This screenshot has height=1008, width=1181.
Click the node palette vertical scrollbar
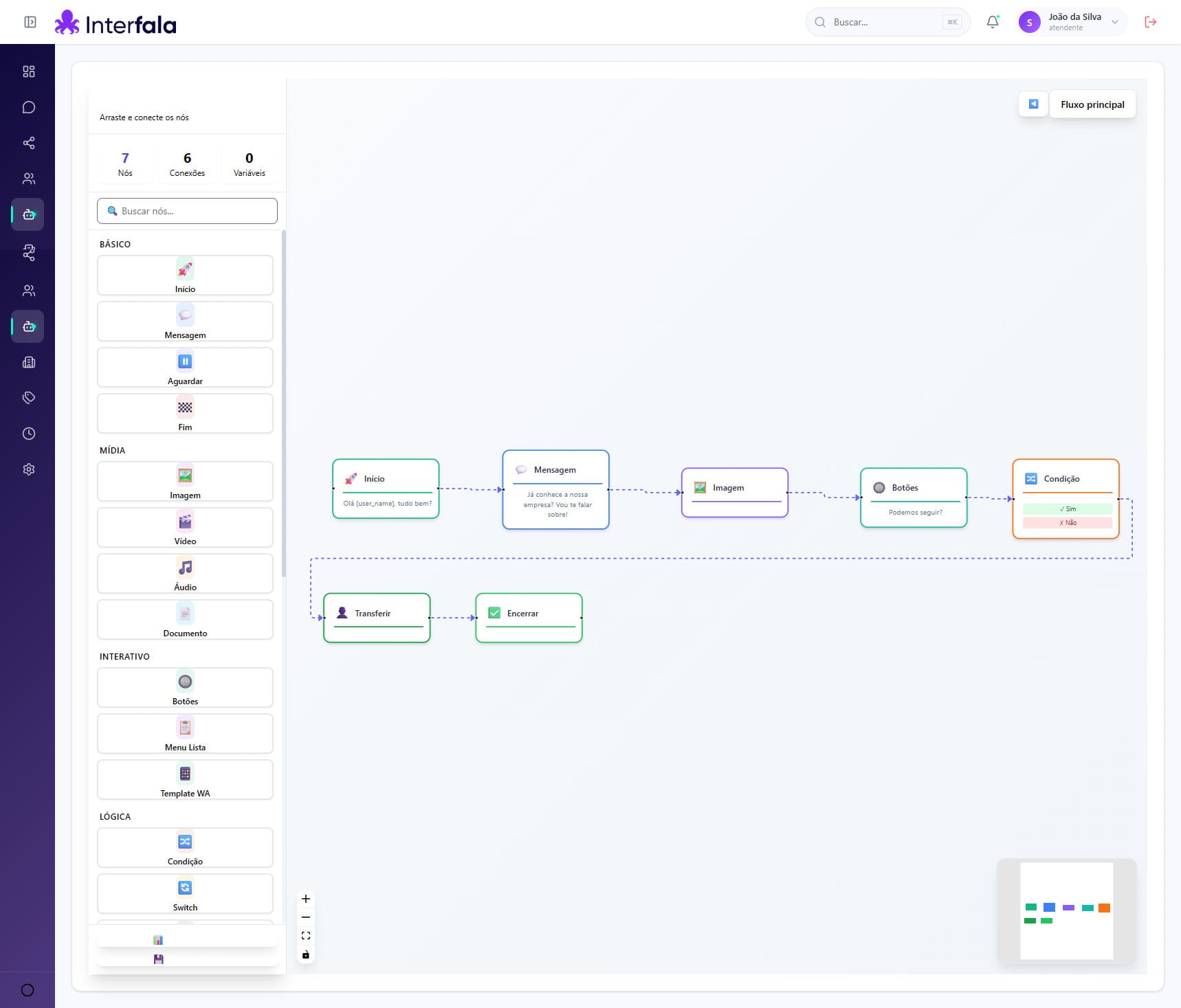[x=283, y=405]
